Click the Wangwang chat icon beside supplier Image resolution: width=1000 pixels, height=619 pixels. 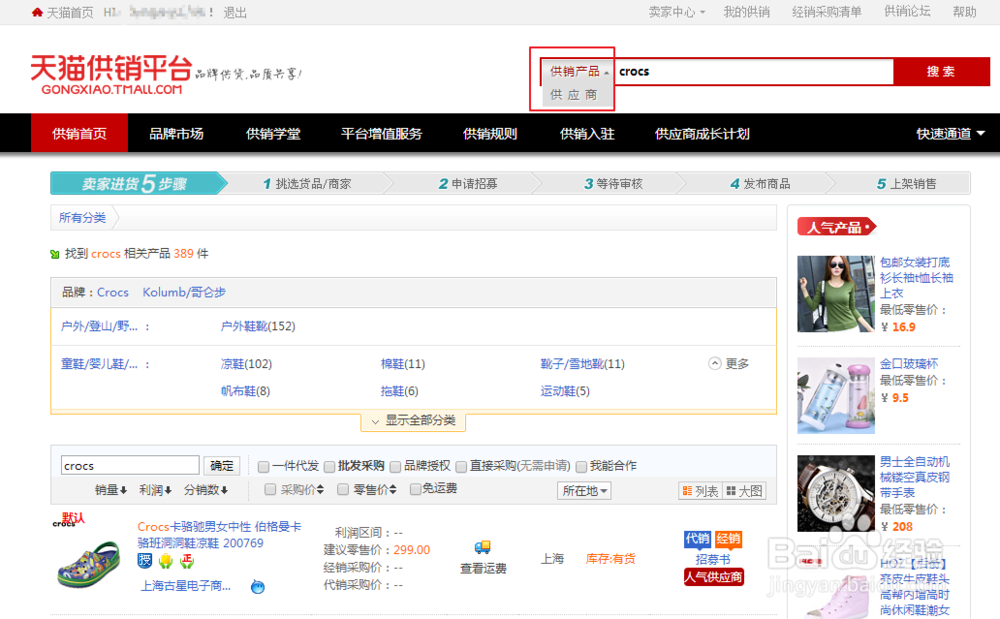258,586
